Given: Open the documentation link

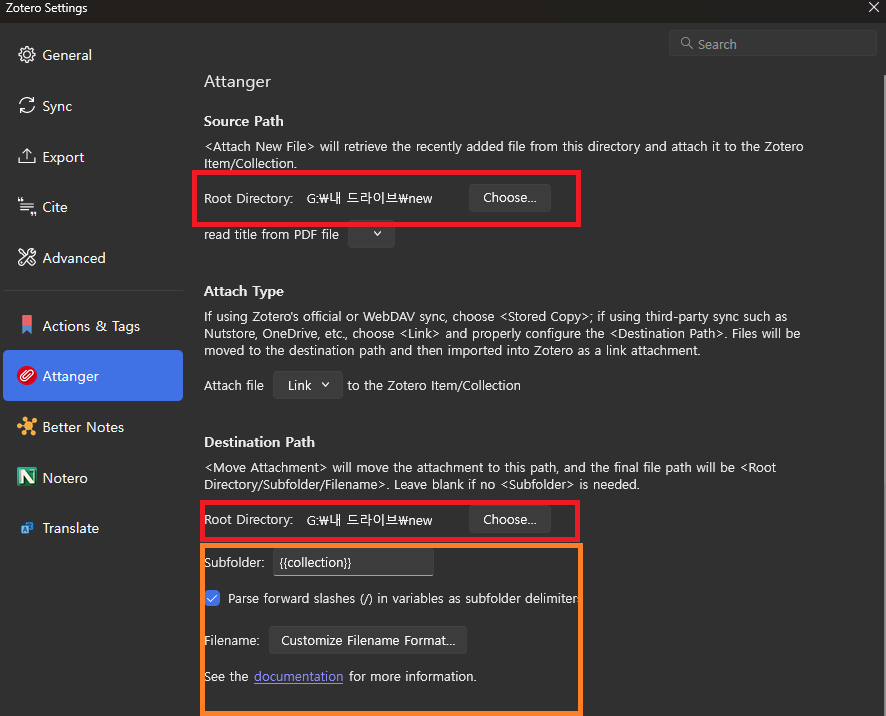Looking at the screenshot, I should click(298, 676).
